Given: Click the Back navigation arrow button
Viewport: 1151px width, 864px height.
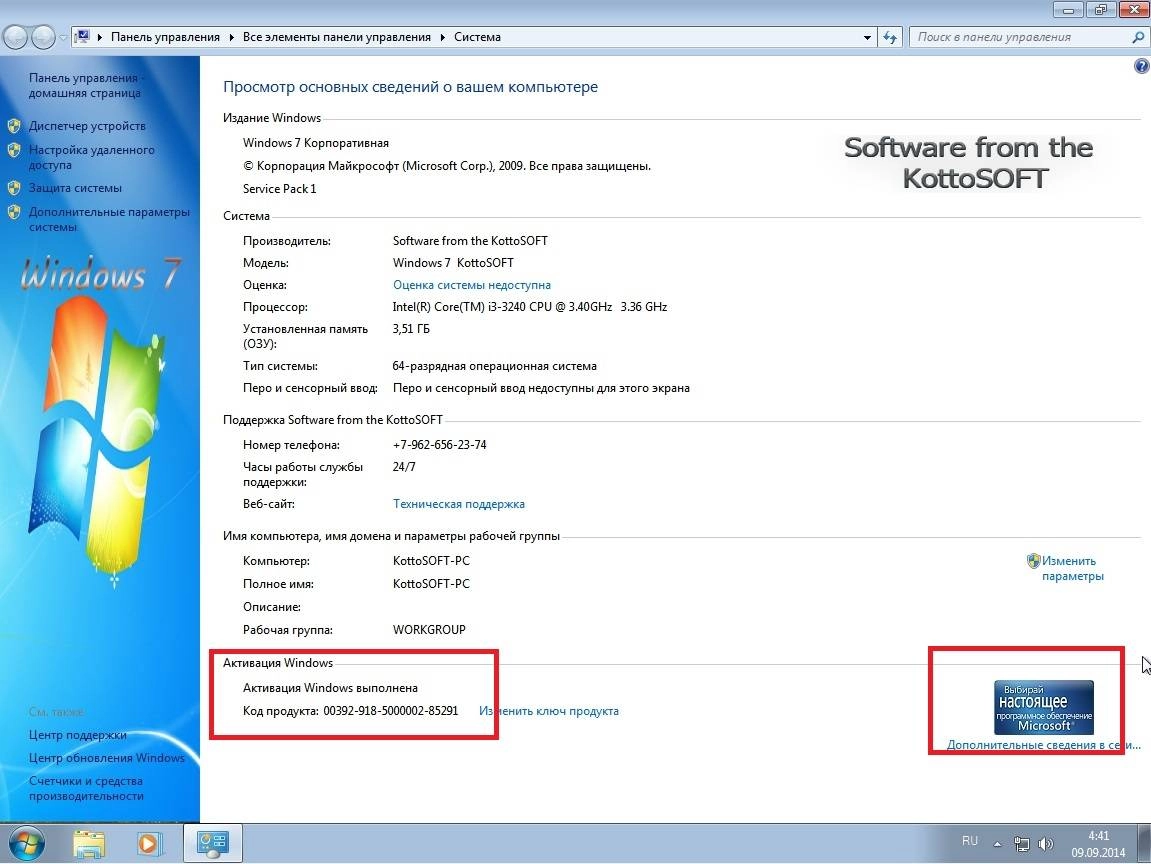Looking at the screenshot, I should pyautogui.click(x=15, y=37).
